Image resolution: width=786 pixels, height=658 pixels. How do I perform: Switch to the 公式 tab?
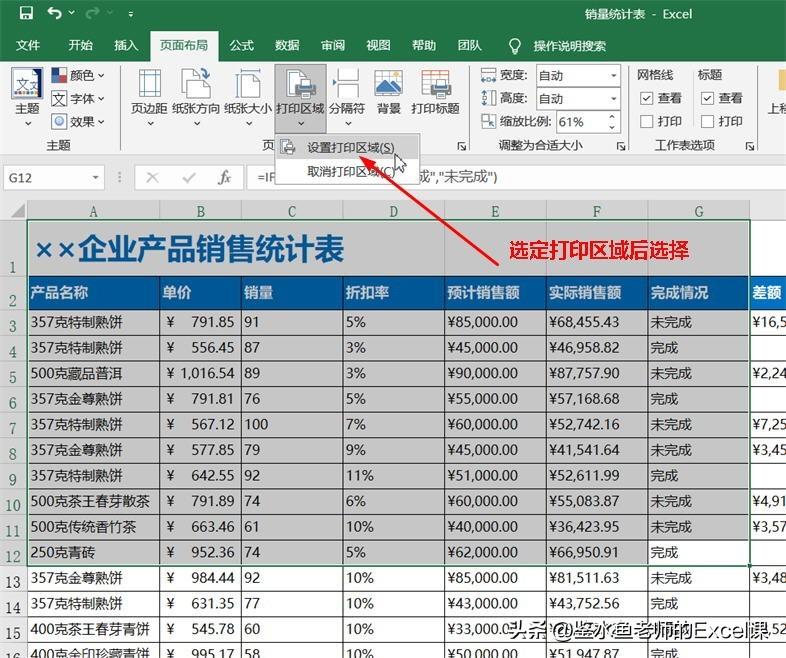(x=242, y=46)
